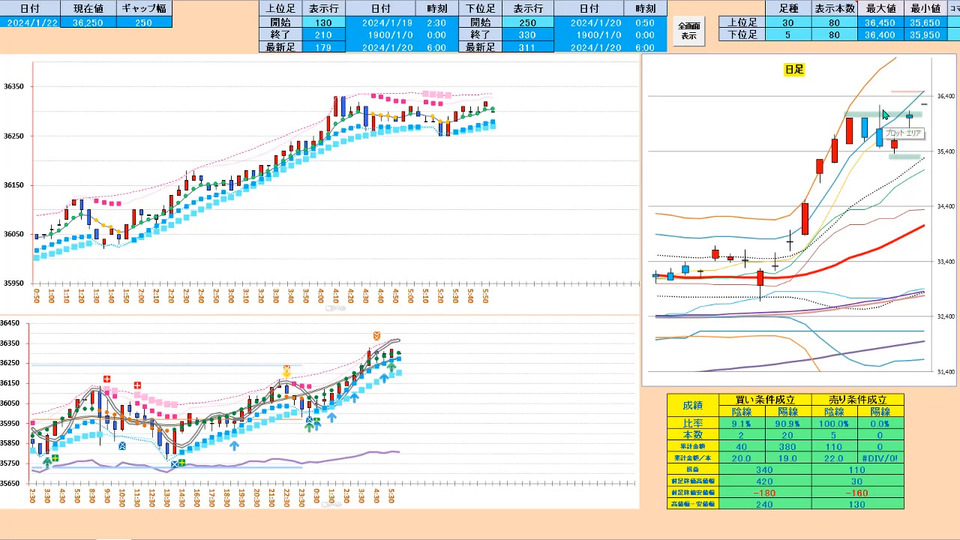Viewport: 960px width, 540px height.
Task: Select the 100.0% ratio cell
Action: tap(834, 423)
